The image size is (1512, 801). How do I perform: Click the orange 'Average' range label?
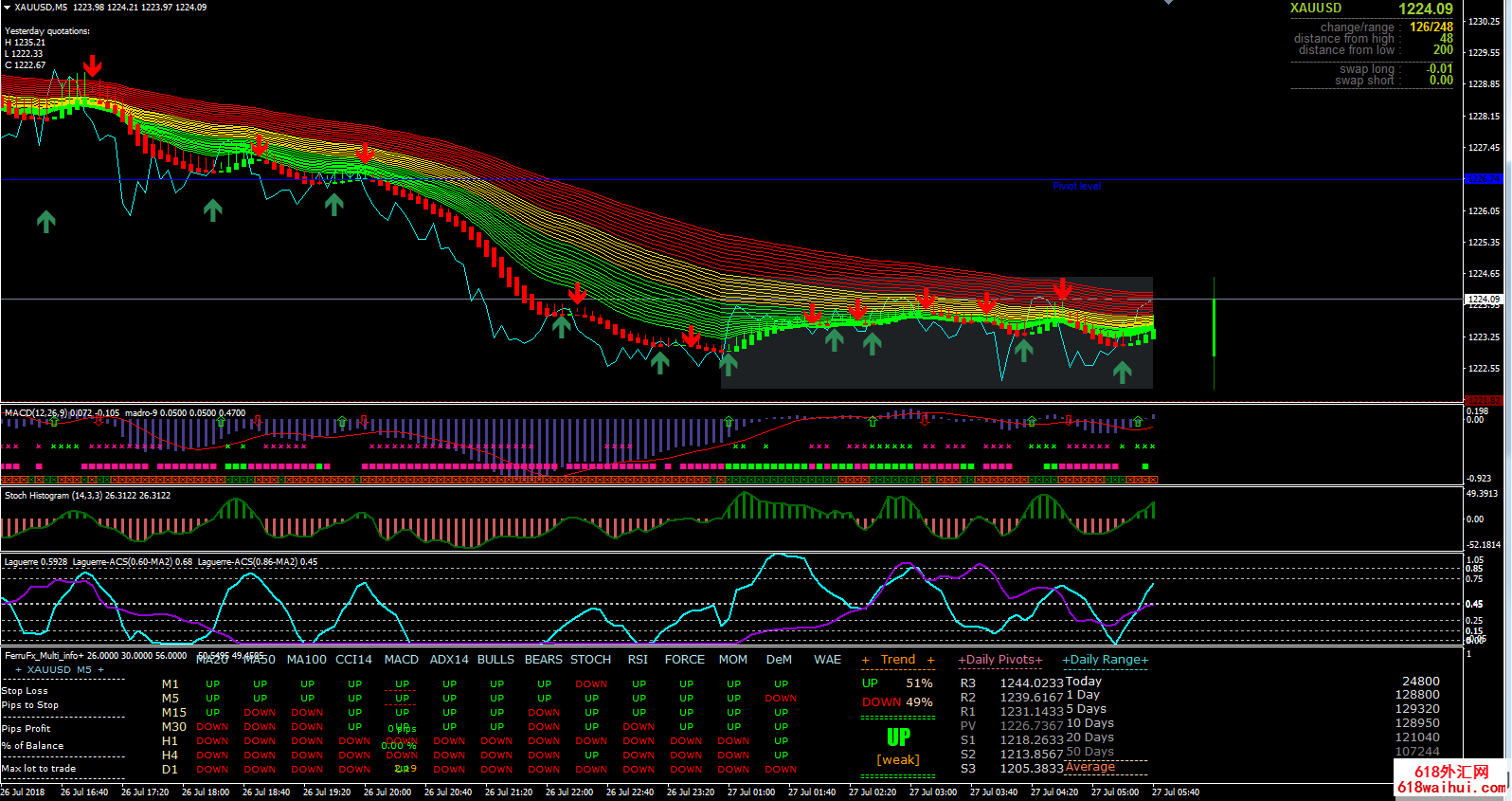click(x=1090, y=767)
